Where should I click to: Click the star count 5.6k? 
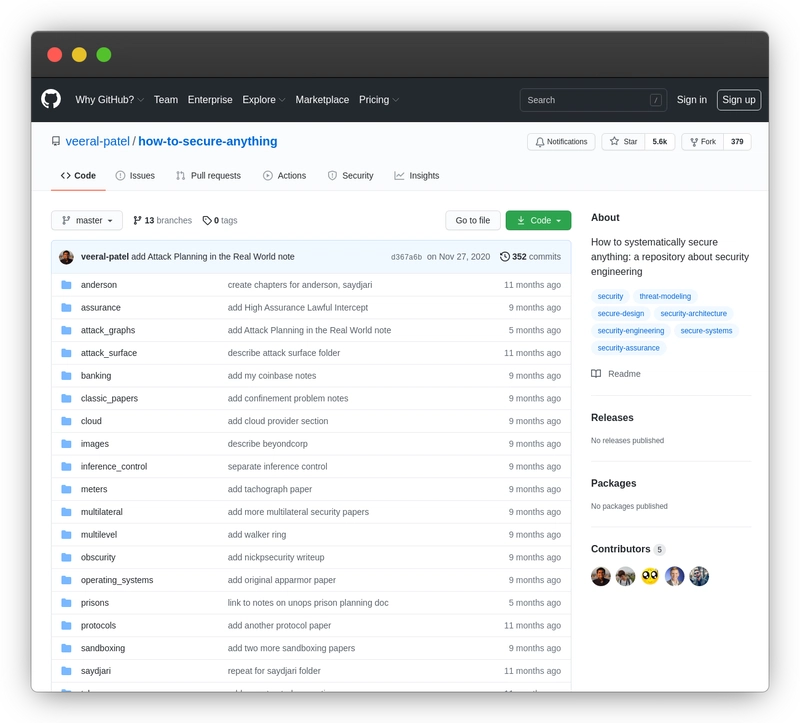pos(660,141)
